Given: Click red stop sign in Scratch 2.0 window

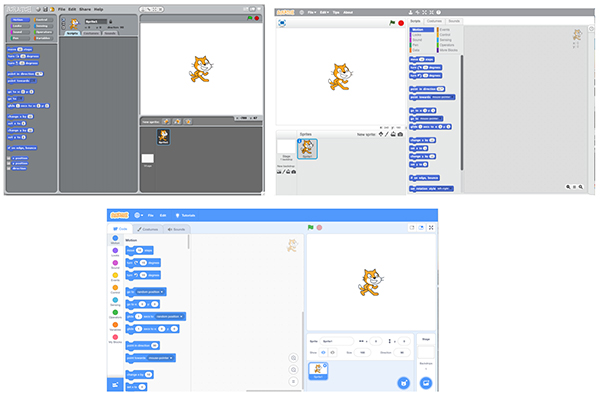Looking at the screenshot, I should (x=401, y=23).
